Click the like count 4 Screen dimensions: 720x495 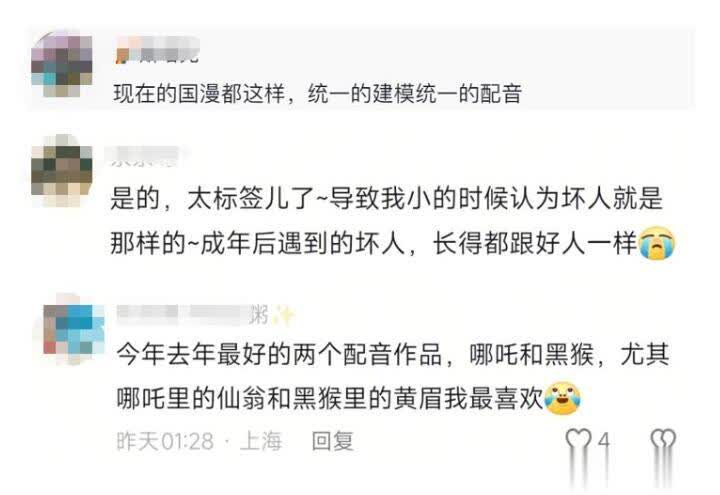(x=604, y=441)
